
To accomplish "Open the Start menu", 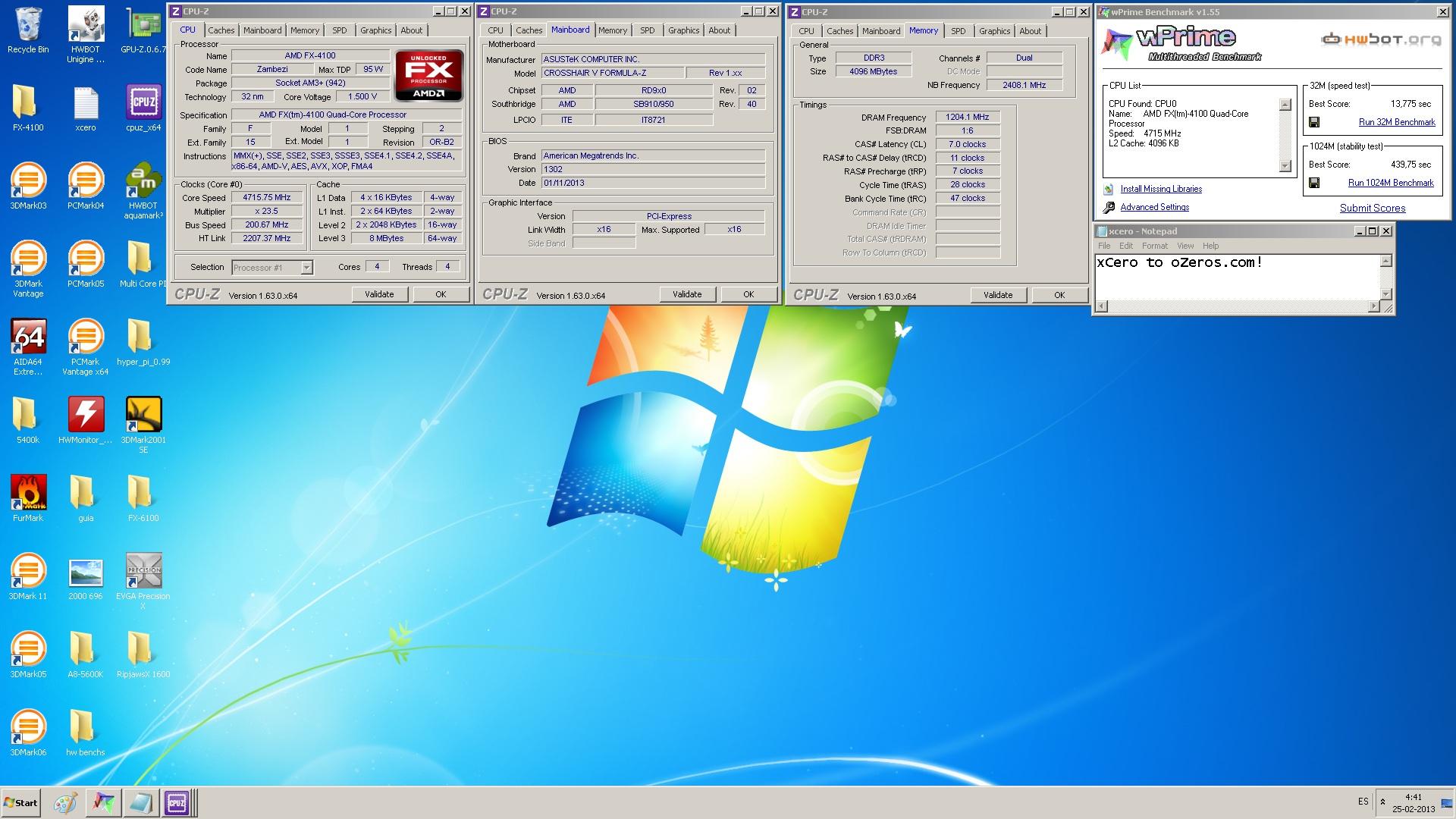I will click(20, 802).
